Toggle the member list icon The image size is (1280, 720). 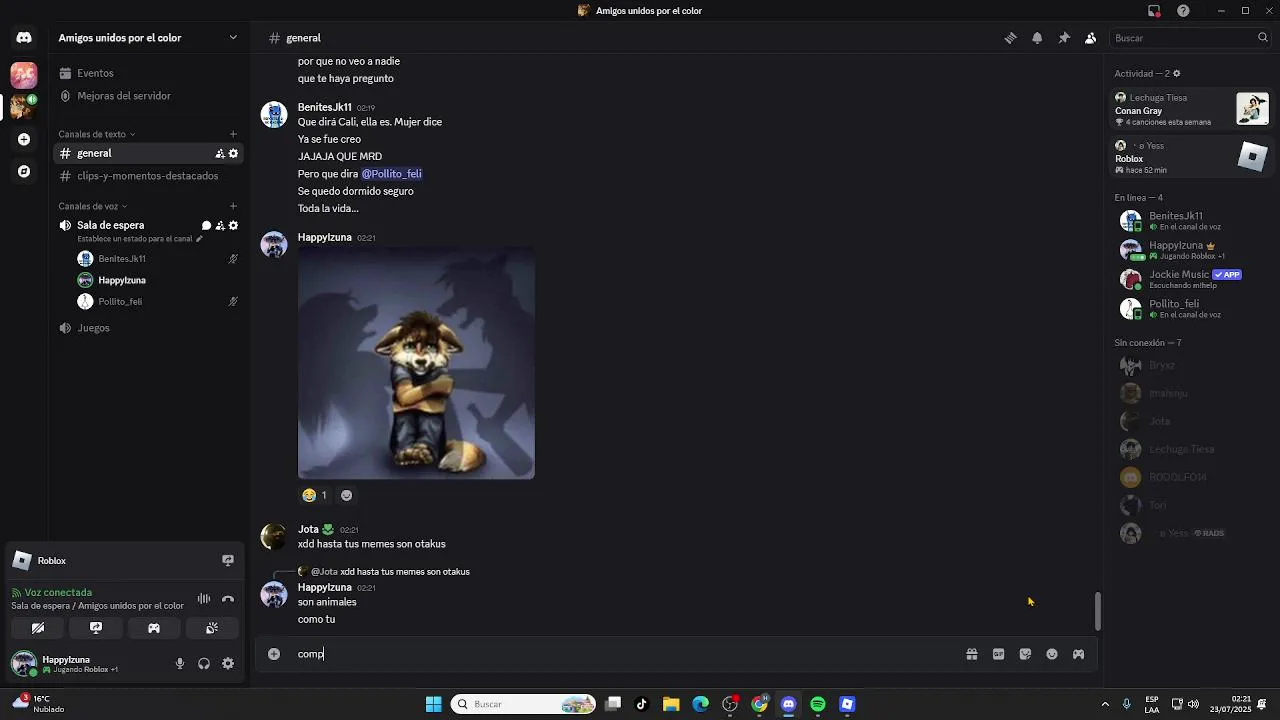tap(1091, 38)
